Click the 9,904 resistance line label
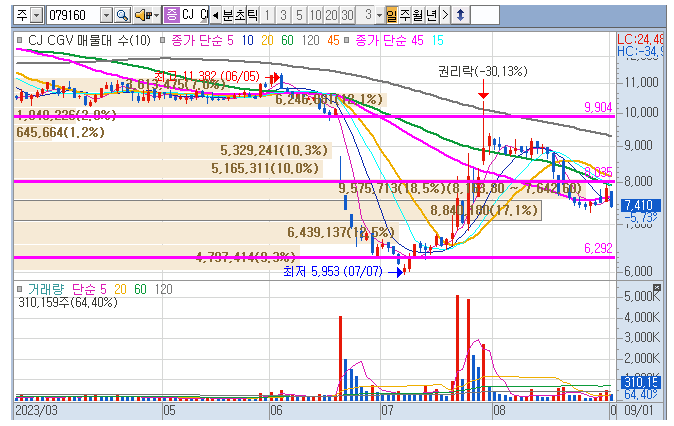674x426 pixels. pos(598,107)
